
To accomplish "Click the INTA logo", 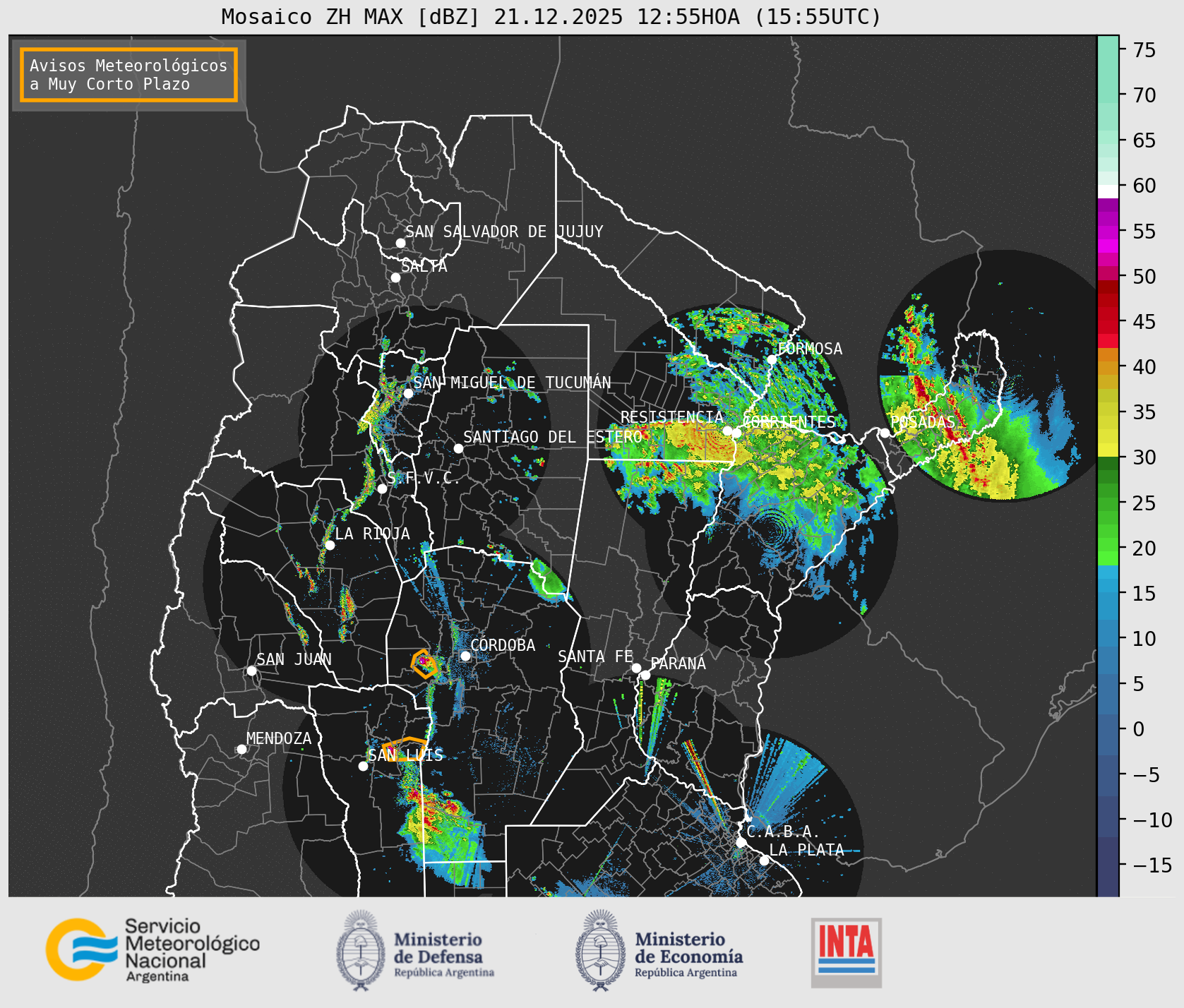I will click(846, 952).
